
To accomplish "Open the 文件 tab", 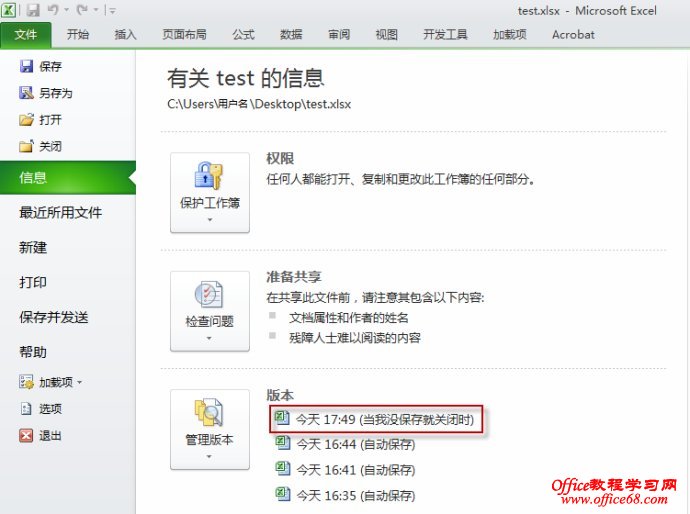I will click(x=26, y=35).
